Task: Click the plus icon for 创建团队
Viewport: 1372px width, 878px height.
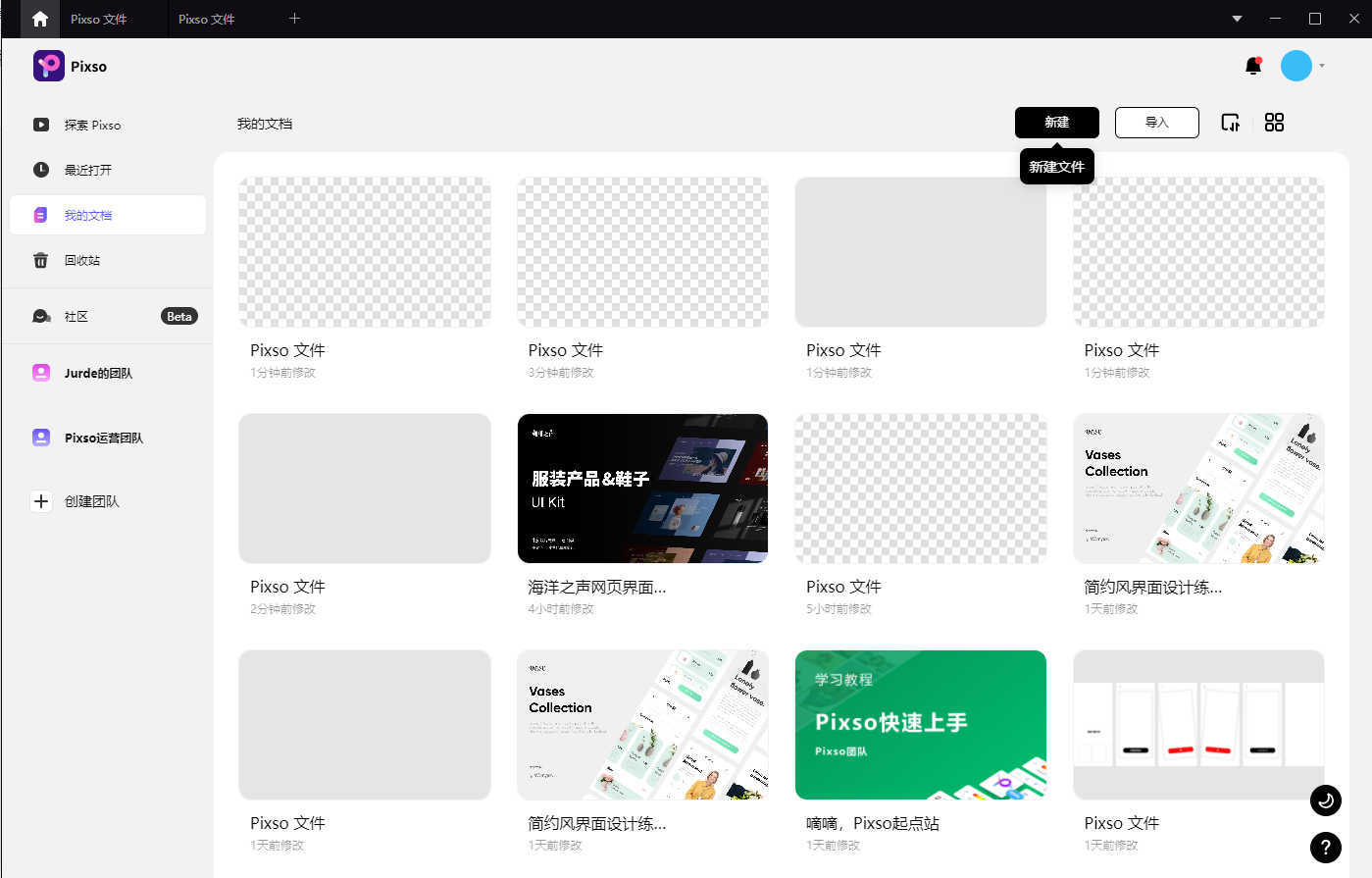Action: click(x=41, y=501)
